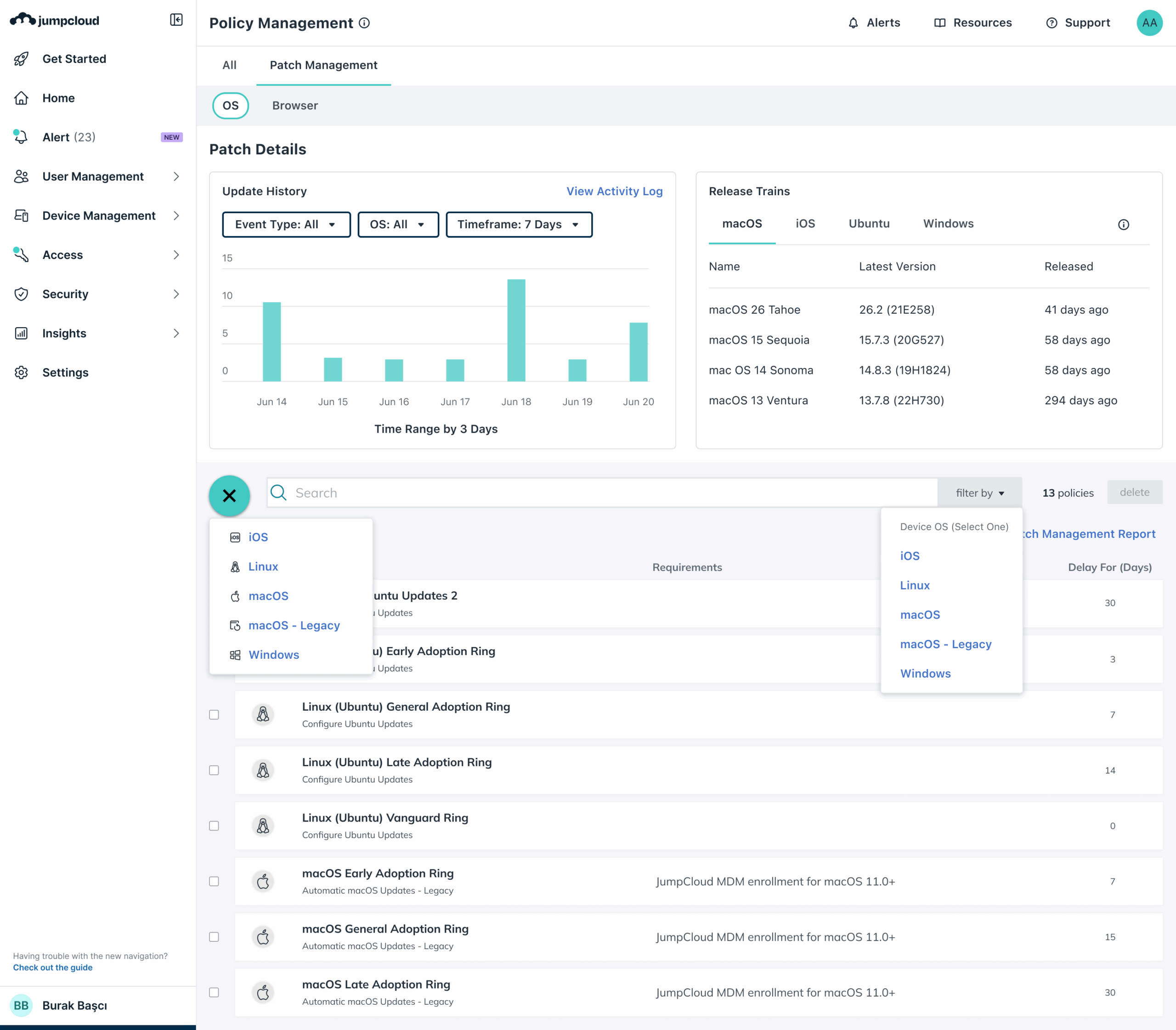Open the Timeframe: 7 Days dropdown
The width and height of the screenshot is (1176, 1030).
coord(519,225)
